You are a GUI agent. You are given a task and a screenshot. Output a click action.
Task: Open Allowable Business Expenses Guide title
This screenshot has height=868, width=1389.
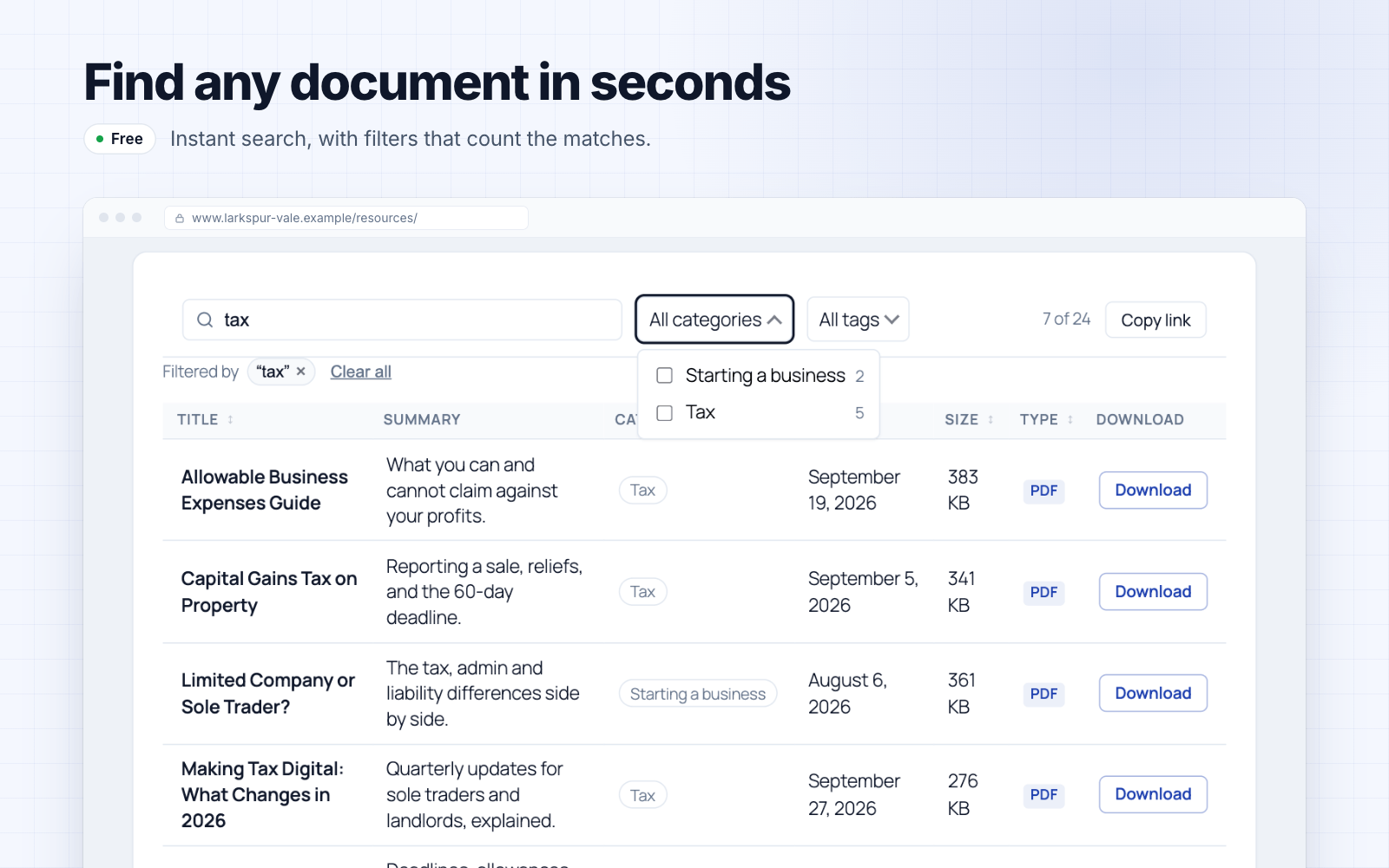pos(265,490)
